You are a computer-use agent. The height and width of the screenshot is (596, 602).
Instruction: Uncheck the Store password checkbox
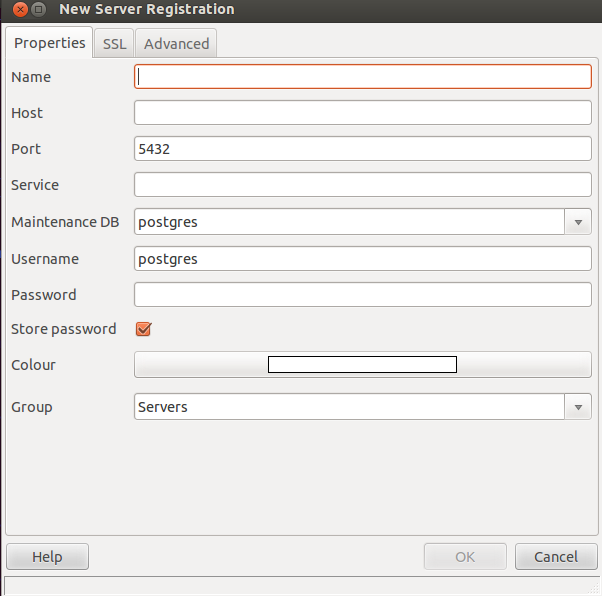click(144, 329)
